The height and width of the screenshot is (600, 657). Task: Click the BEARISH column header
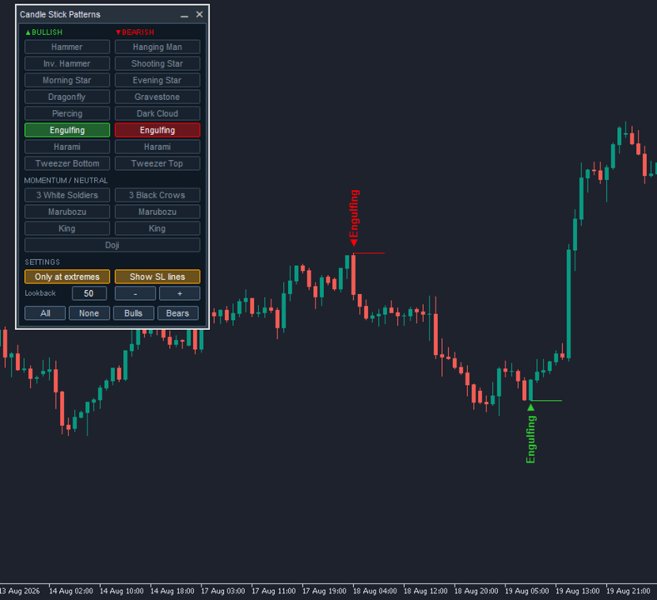tap(135, 32)
